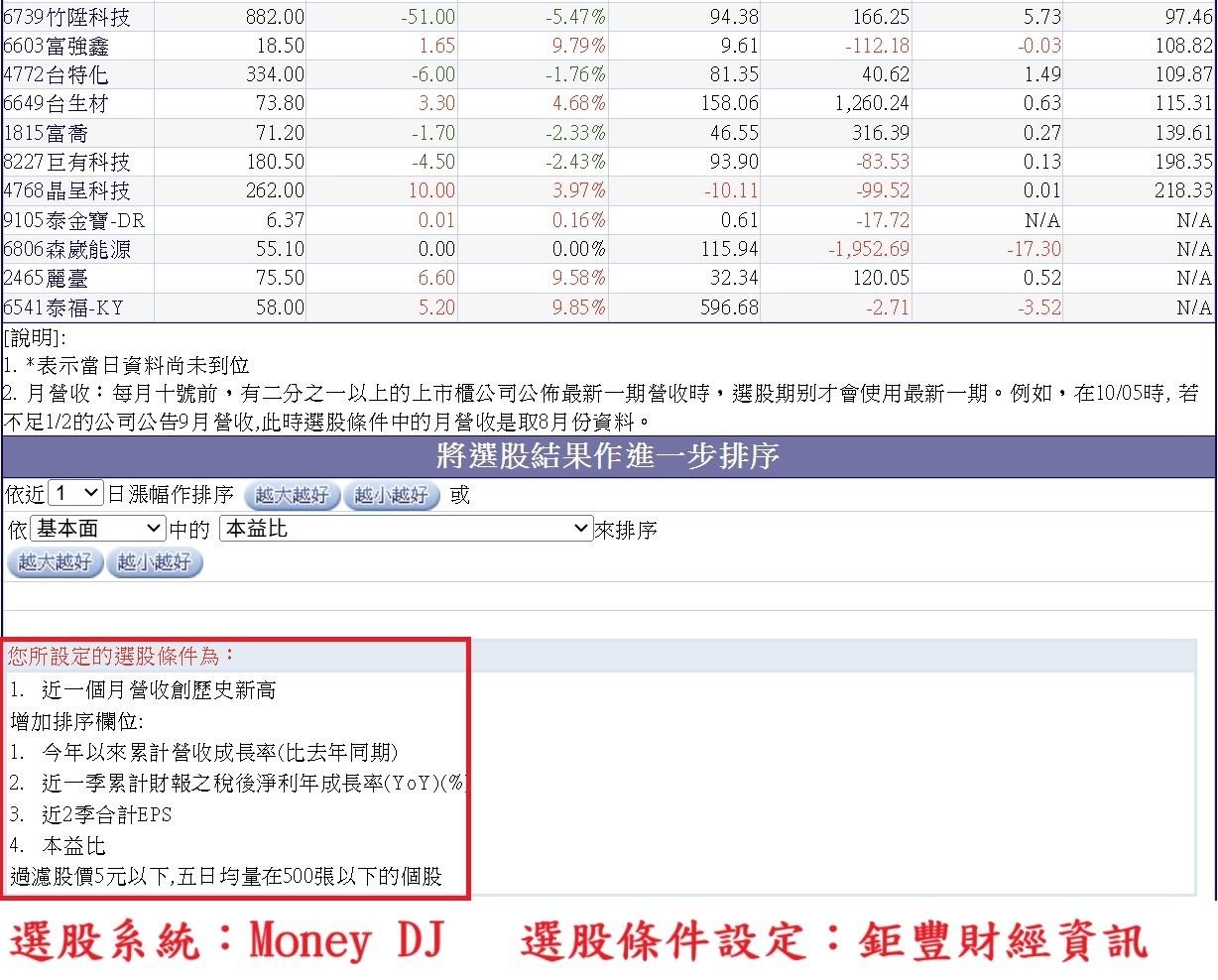1218x980 pixels.
Task: Click P/E value 218.33 for 晶呈科技
Action: 1183,190
